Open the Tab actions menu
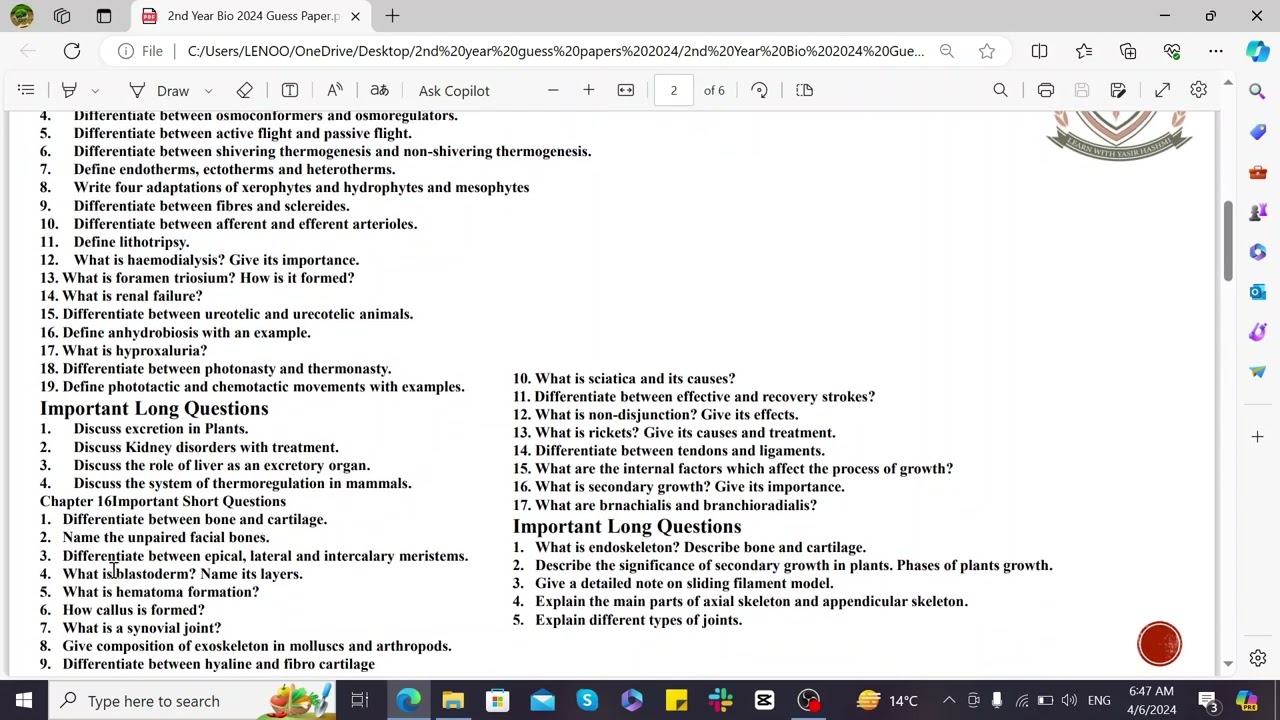The height and width of the screenshot is (720, 1280). [104, 16]
